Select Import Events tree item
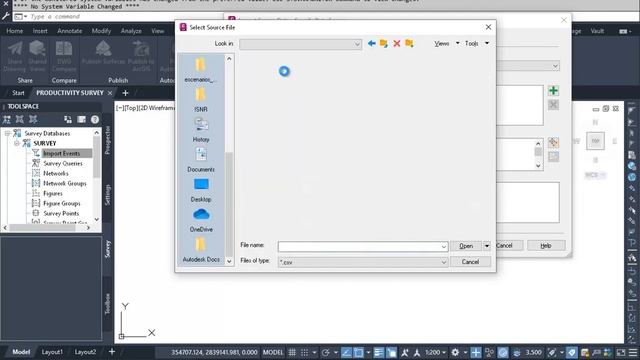Image resolution: width=640 pixels, height=360 pixels. pos(62,153)
